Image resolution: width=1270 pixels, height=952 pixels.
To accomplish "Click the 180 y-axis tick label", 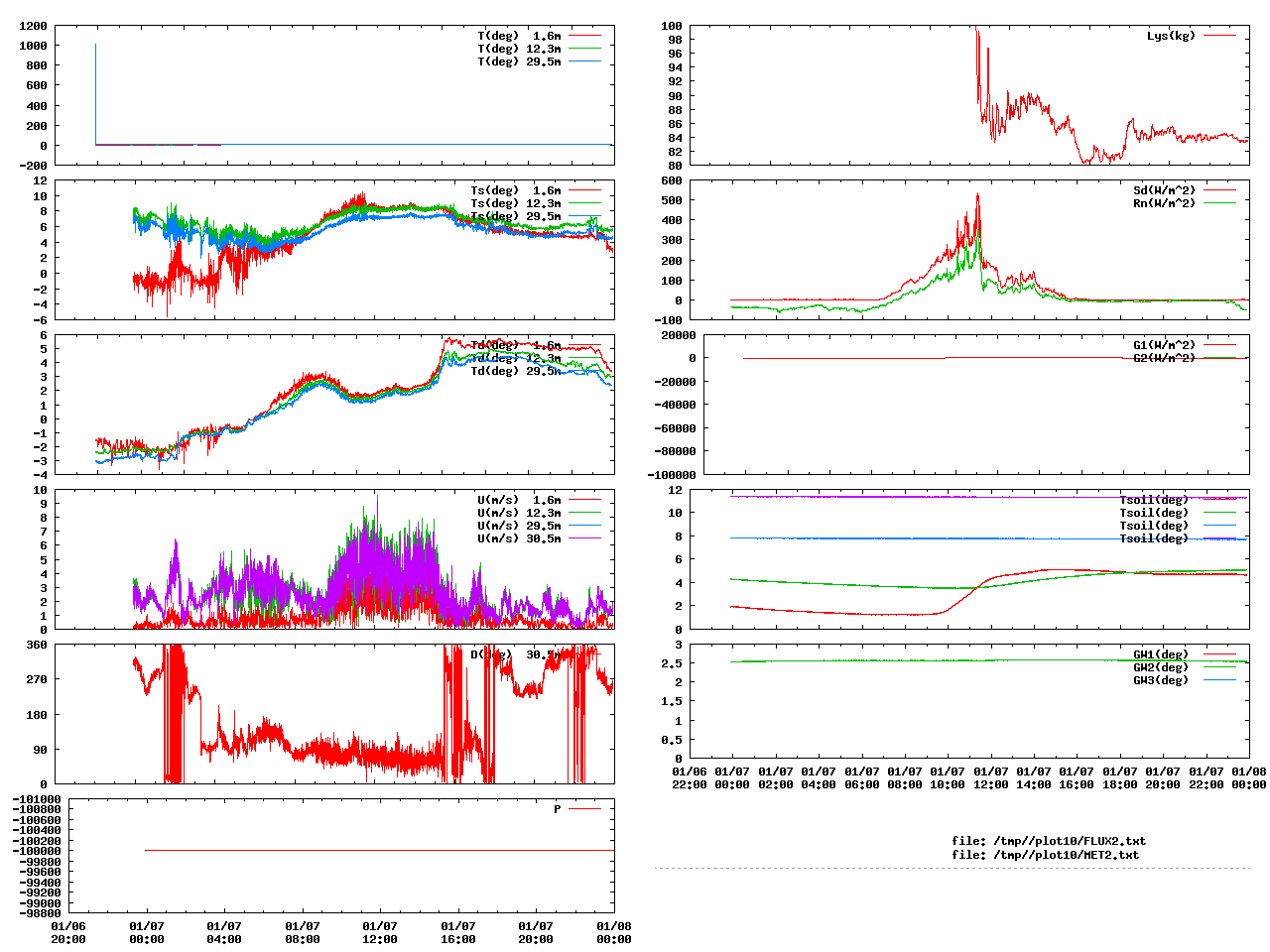I will point(37,715).
